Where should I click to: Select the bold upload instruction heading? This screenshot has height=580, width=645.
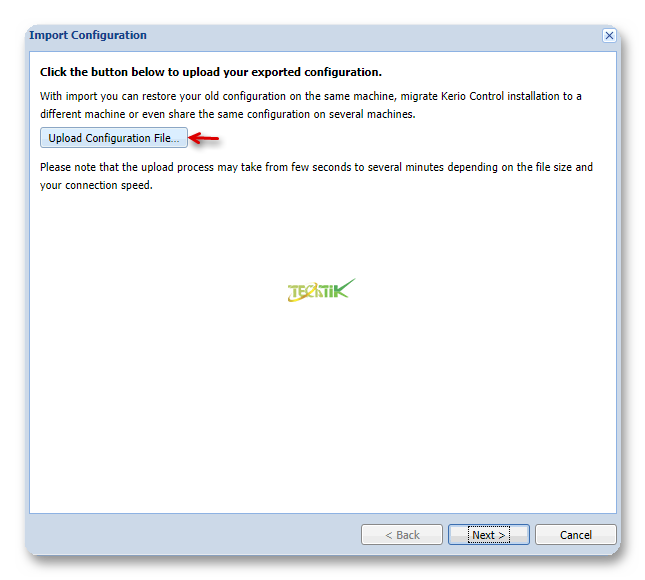[x=211, y=72]
